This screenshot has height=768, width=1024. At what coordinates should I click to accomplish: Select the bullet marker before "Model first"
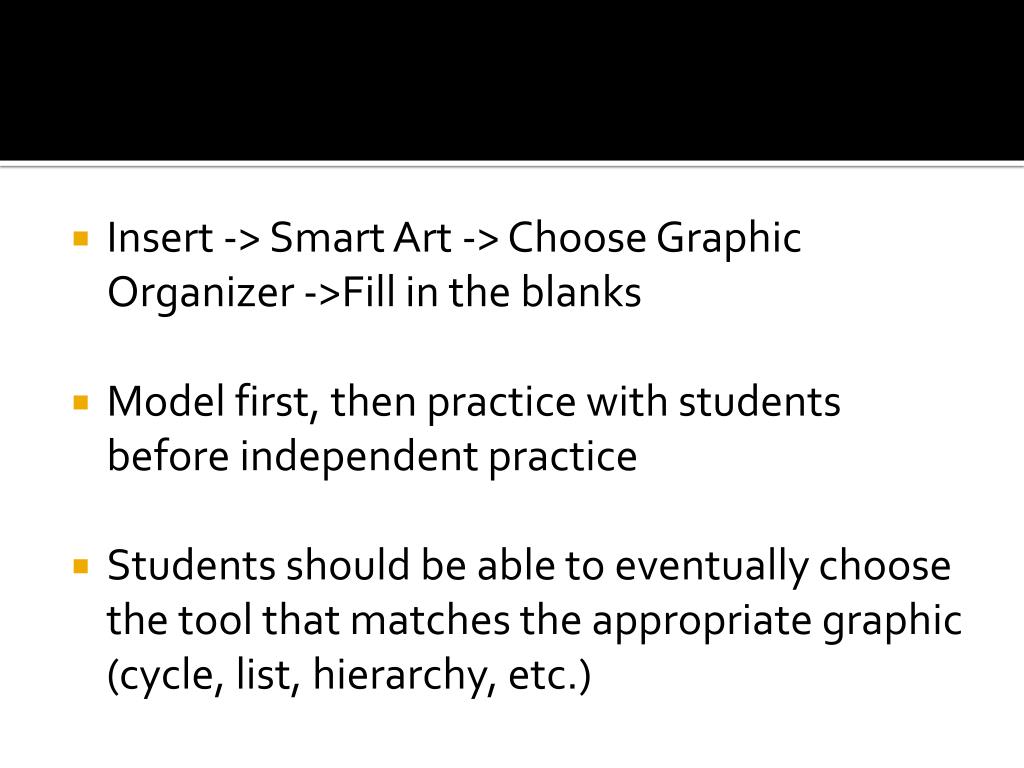click(x=80, y=404)
